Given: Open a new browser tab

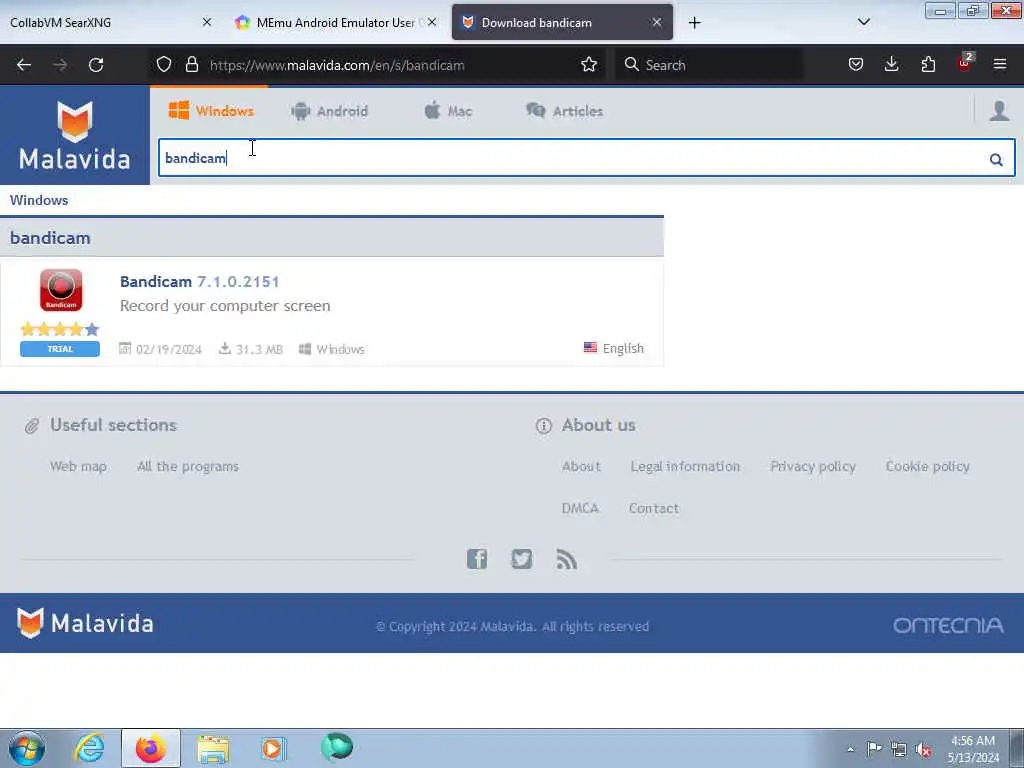Looking at the screenshot, I should pos(694,23).
